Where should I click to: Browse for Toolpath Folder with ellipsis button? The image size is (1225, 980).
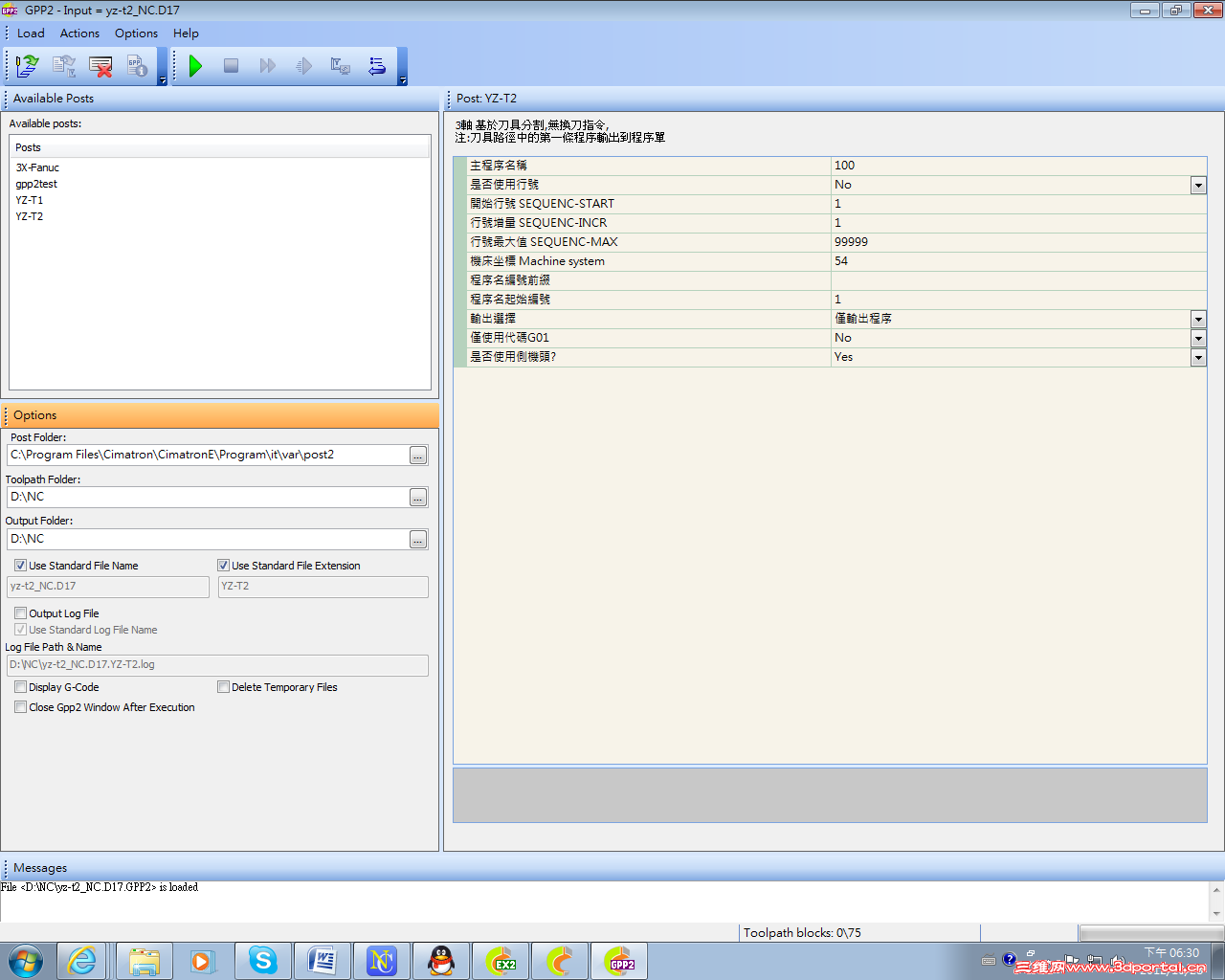[418, 498]
